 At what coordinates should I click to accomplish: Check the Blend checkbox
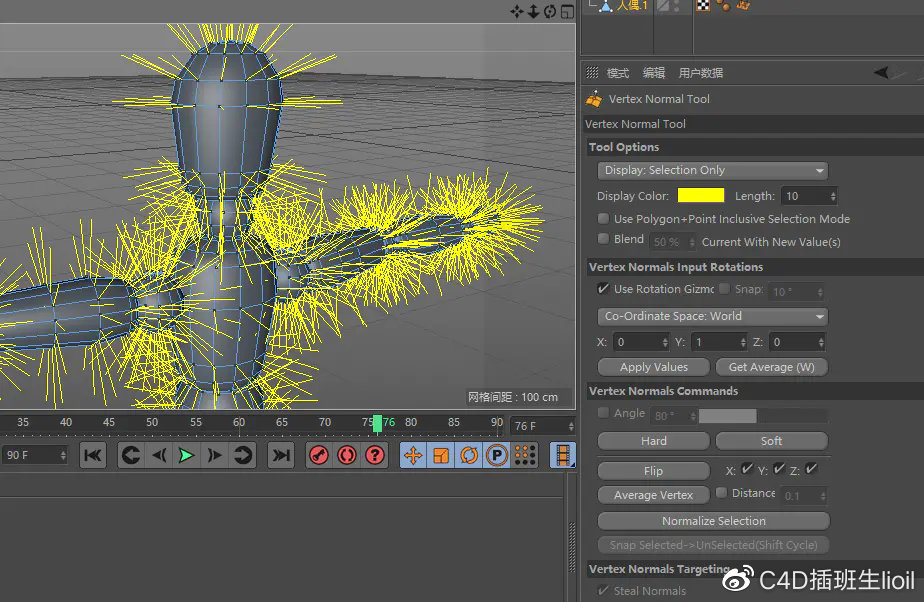click(603, 239)
